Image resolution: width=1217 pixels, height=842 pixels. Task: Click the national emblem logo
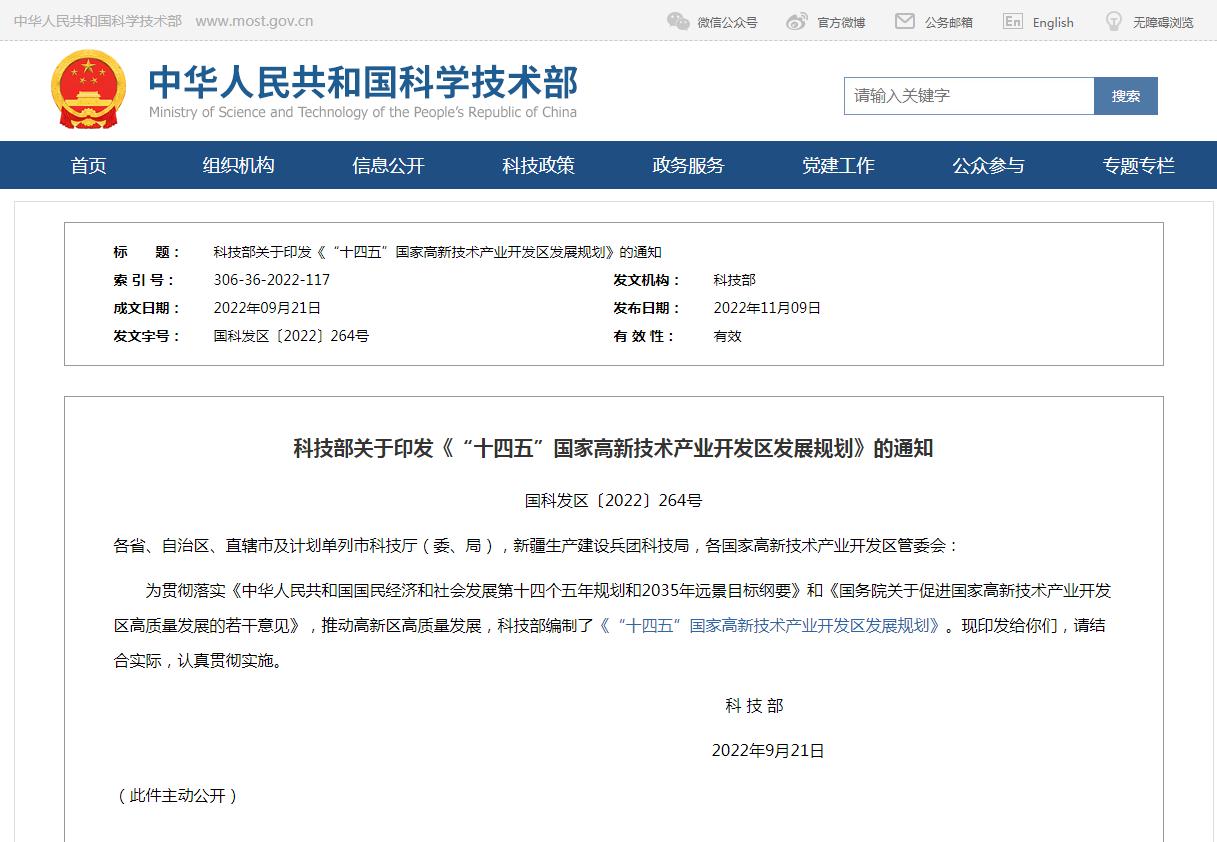click(89, 90)
